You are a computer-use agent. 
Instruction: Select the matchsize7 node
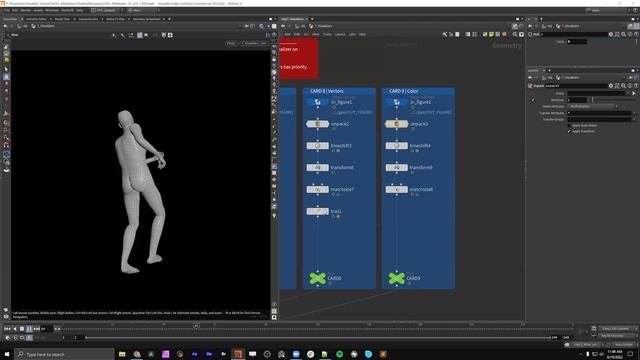point(318,189)
